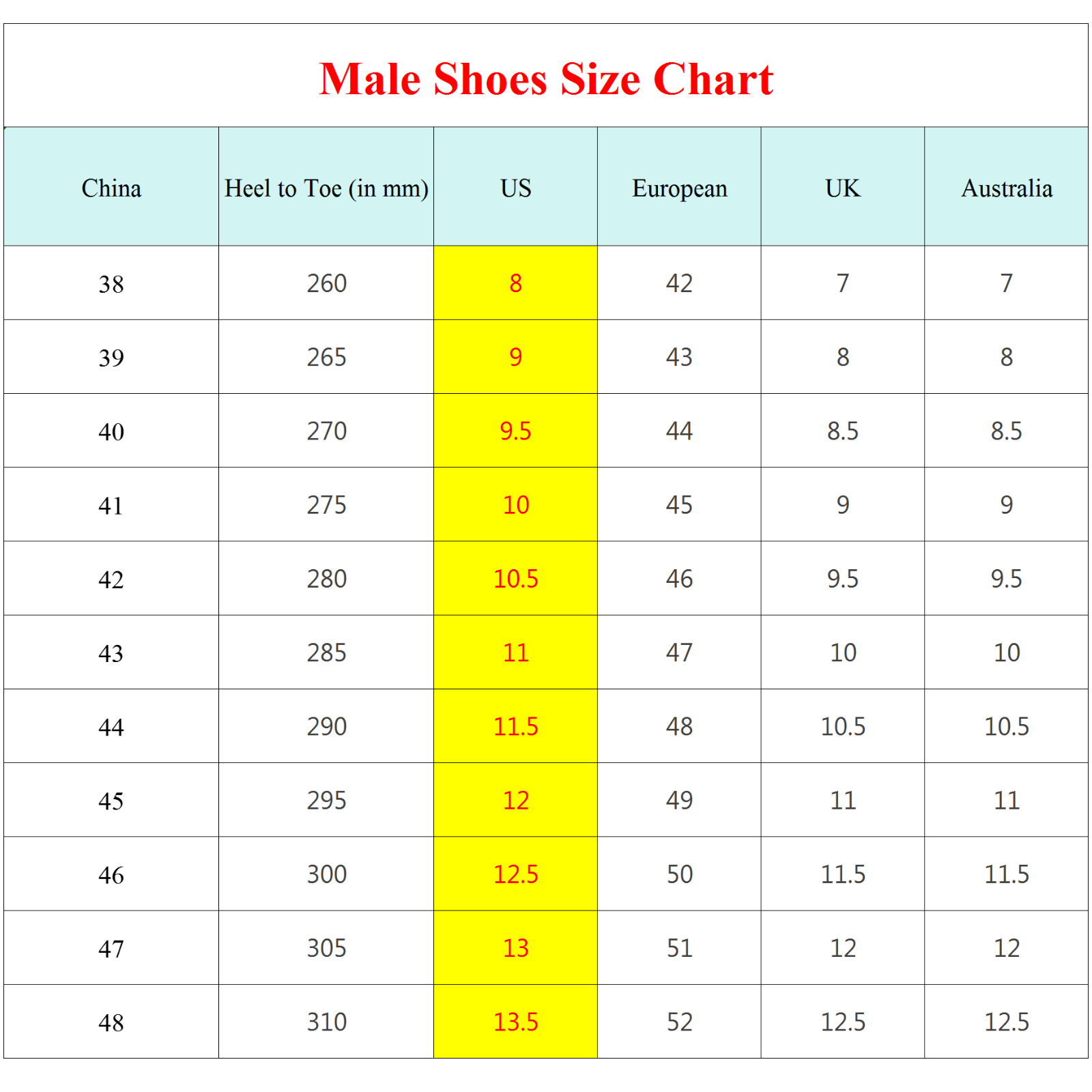Select the US size 12 cell

[515, 800]
